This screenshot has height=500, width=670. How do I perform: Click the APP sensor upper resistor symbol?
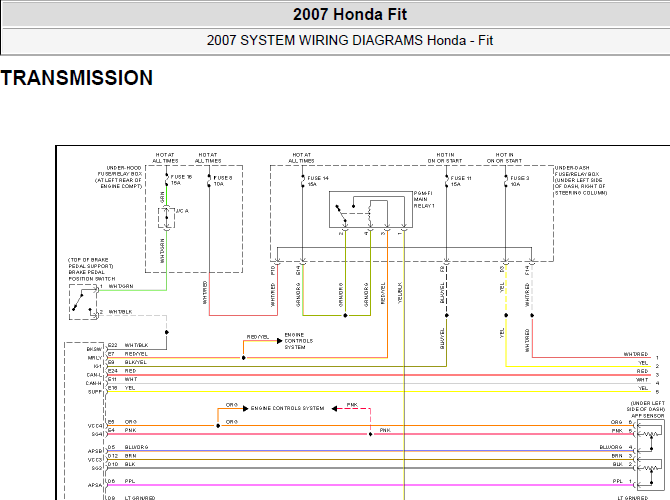[x=650, y=434]
